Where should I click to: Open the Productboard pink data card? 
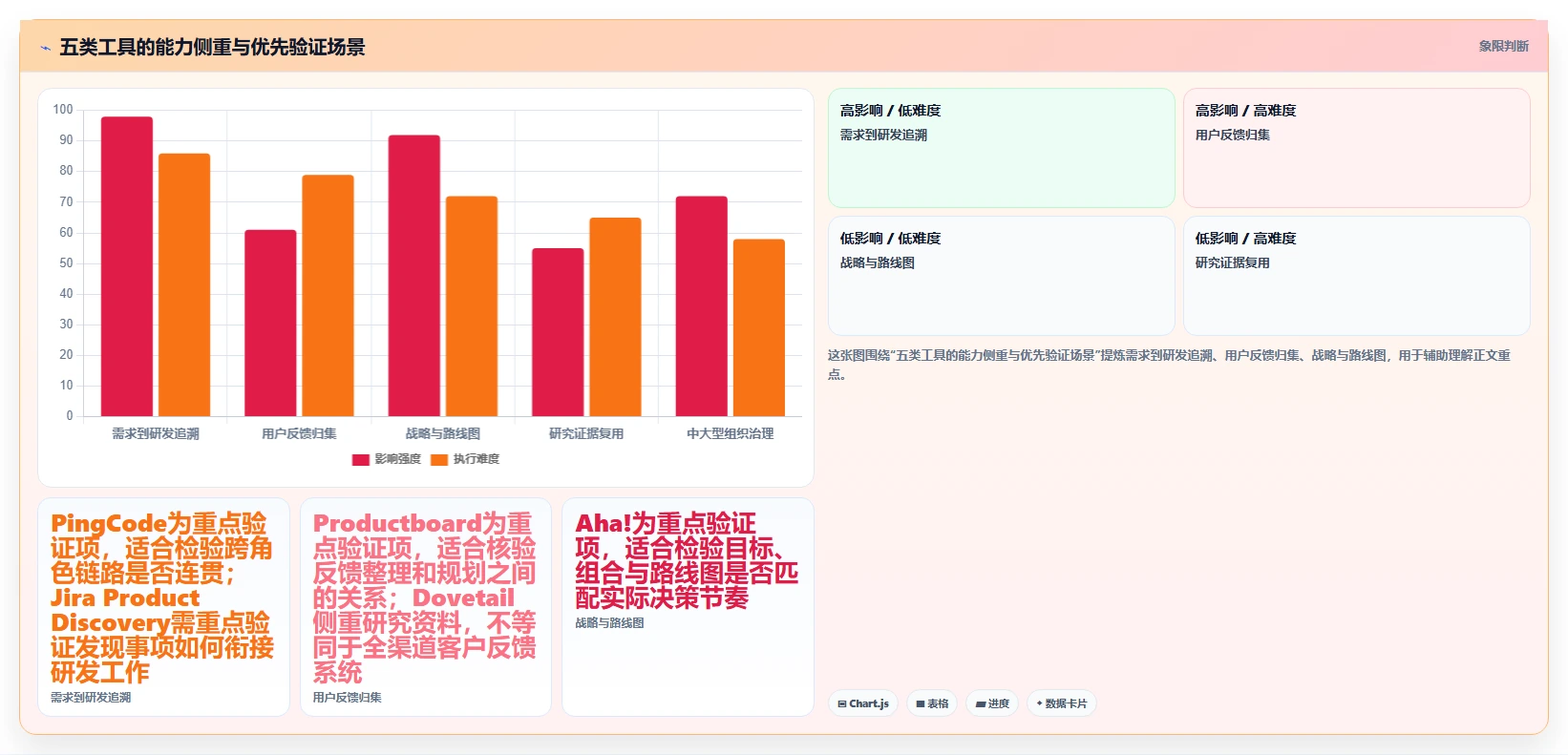click(x=426, y=607)
